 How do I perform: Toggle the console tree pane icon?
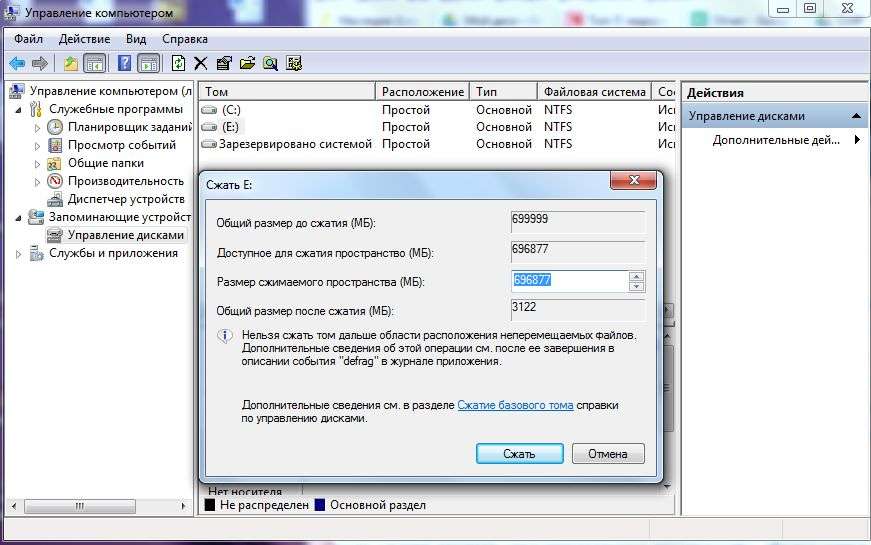94,63
